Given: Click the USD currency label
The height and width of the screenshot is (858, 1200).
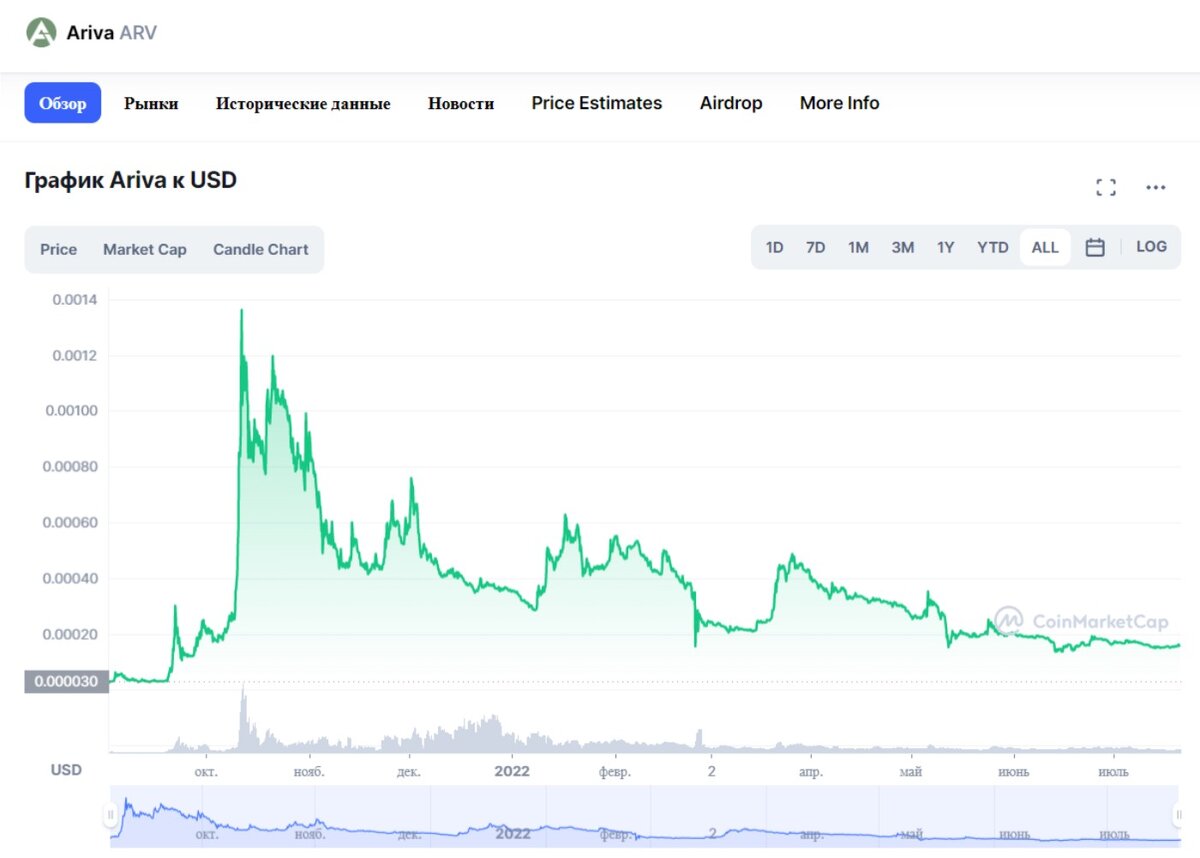Looking at the screenshot, I should point(67,770).
